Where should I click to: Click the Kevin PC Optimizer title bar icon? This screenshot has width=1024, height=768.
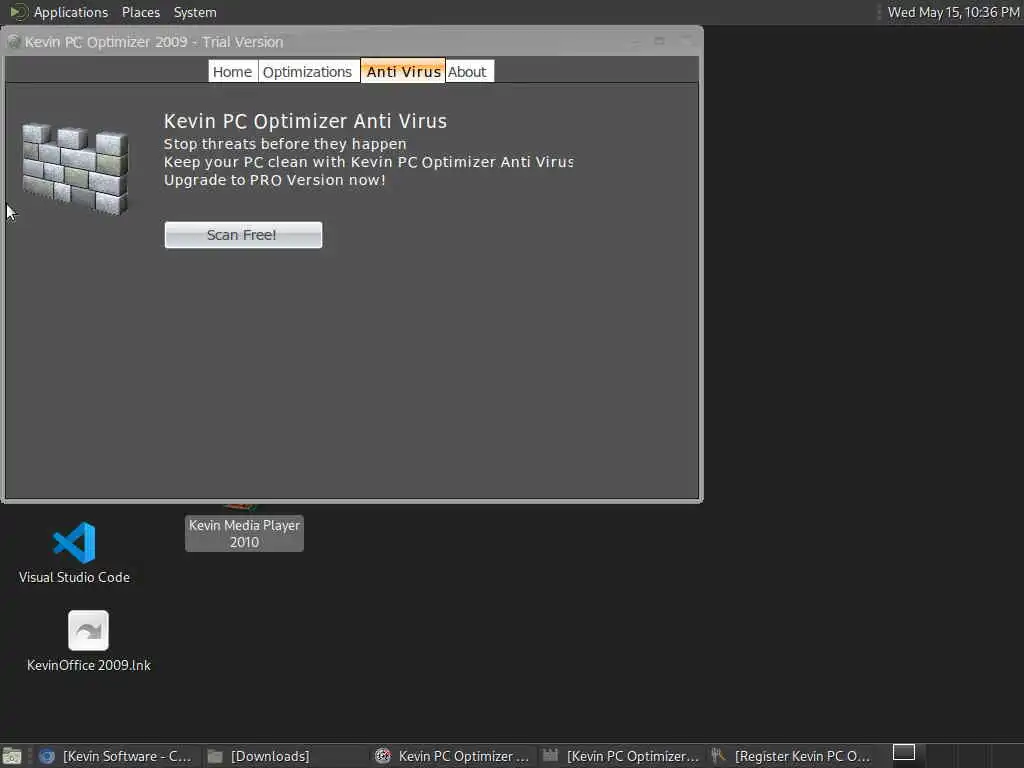pyautogui.click(x=14, y=42)
